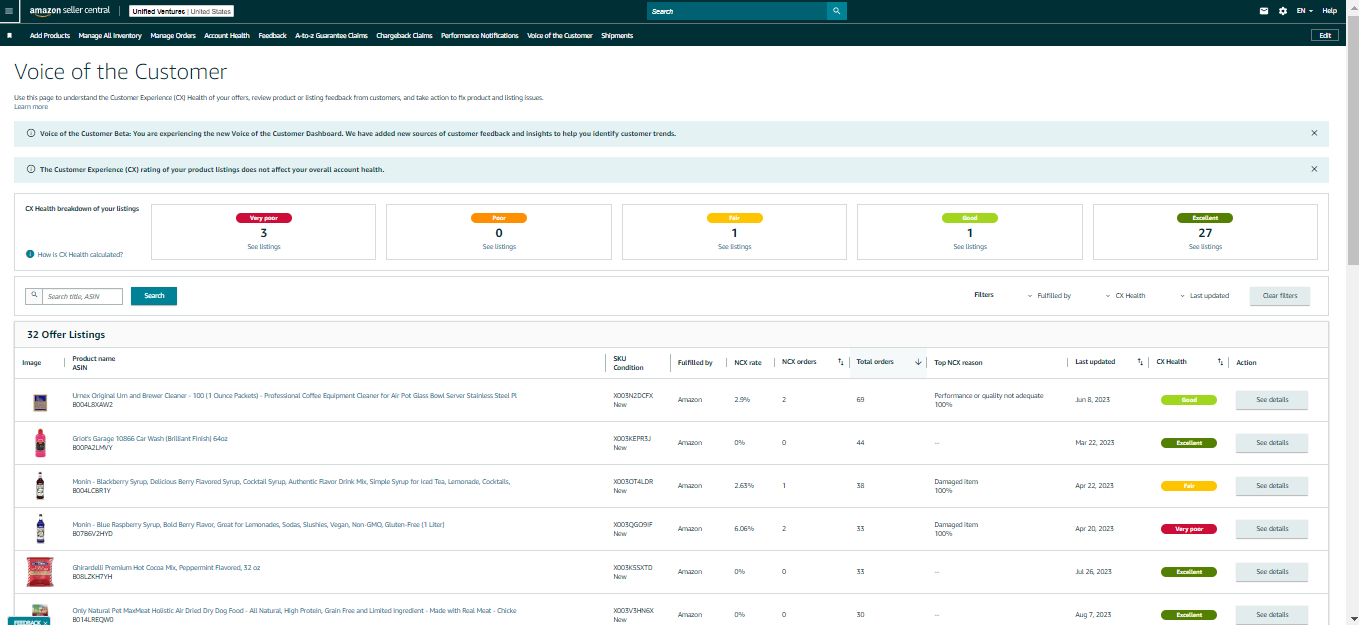This screenshot has width=1359, height=625.
Task: See details for Griot's Garage Car Wash
Action: click(x=1272, y=443)
